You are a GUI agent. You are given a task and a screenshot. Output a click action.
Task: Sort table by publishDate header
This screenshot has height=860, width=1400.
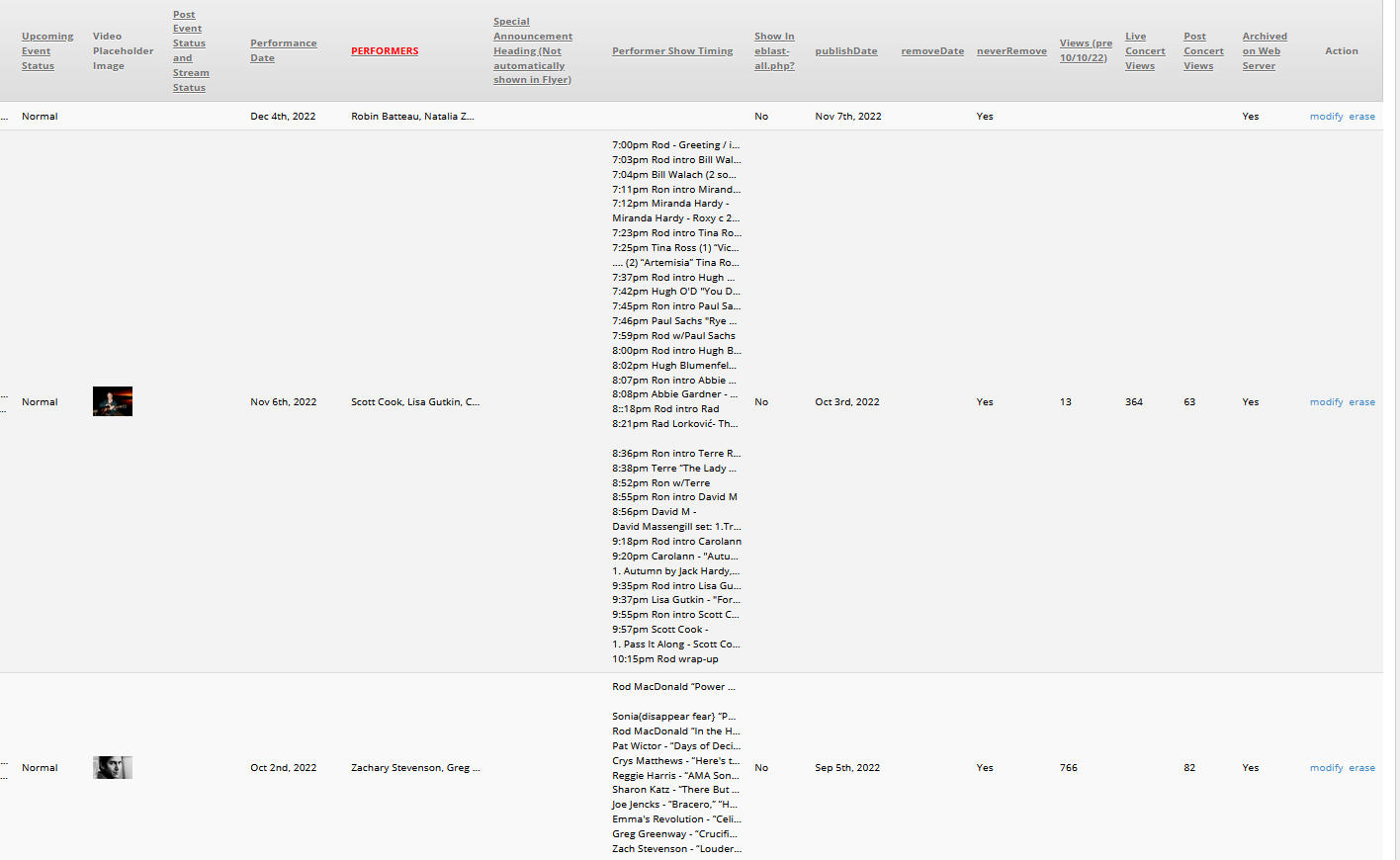point(845,51)
